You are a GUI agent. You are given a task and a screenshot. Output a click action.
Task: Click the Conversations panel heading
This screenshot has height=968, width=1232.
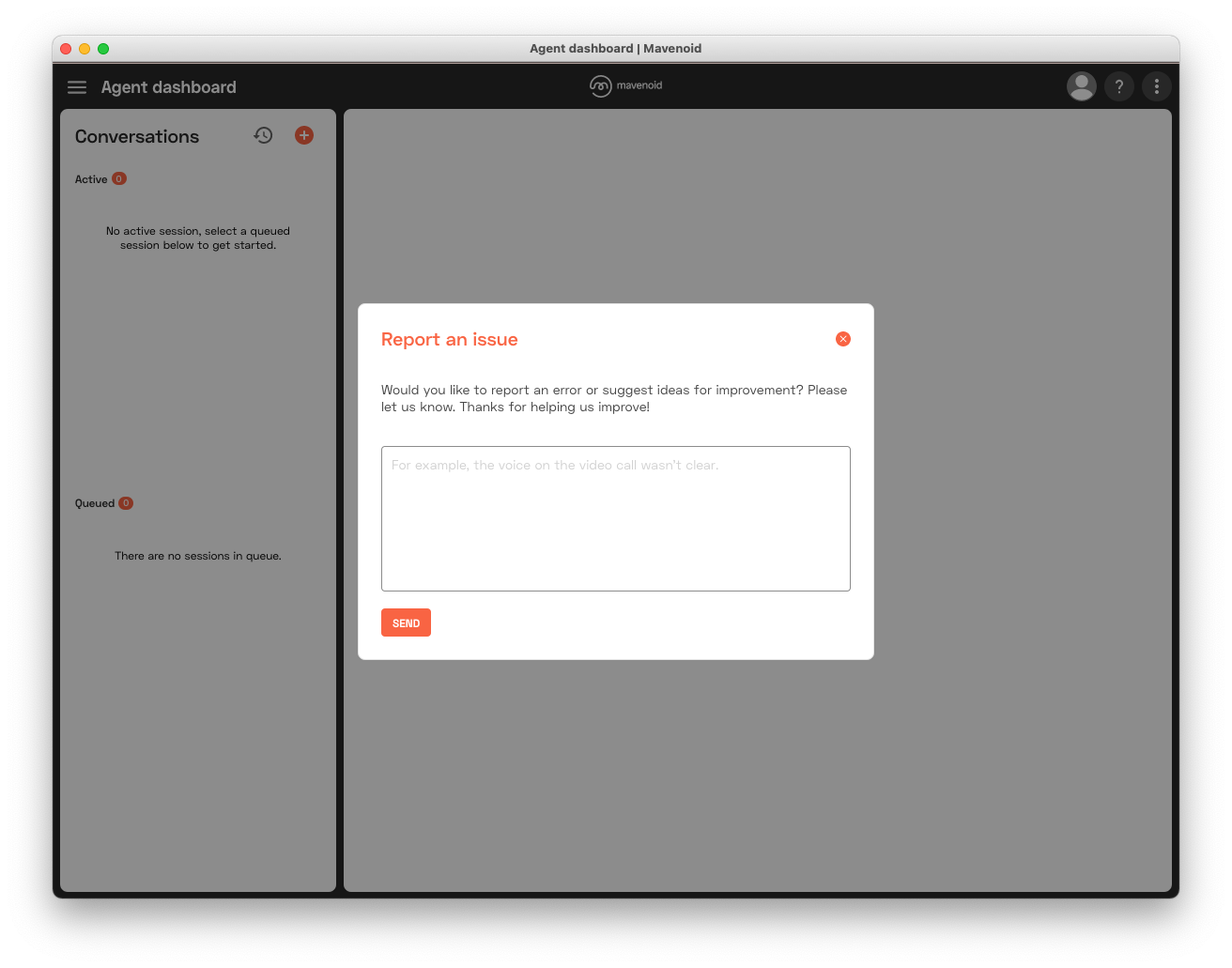[x=137, y=136]
